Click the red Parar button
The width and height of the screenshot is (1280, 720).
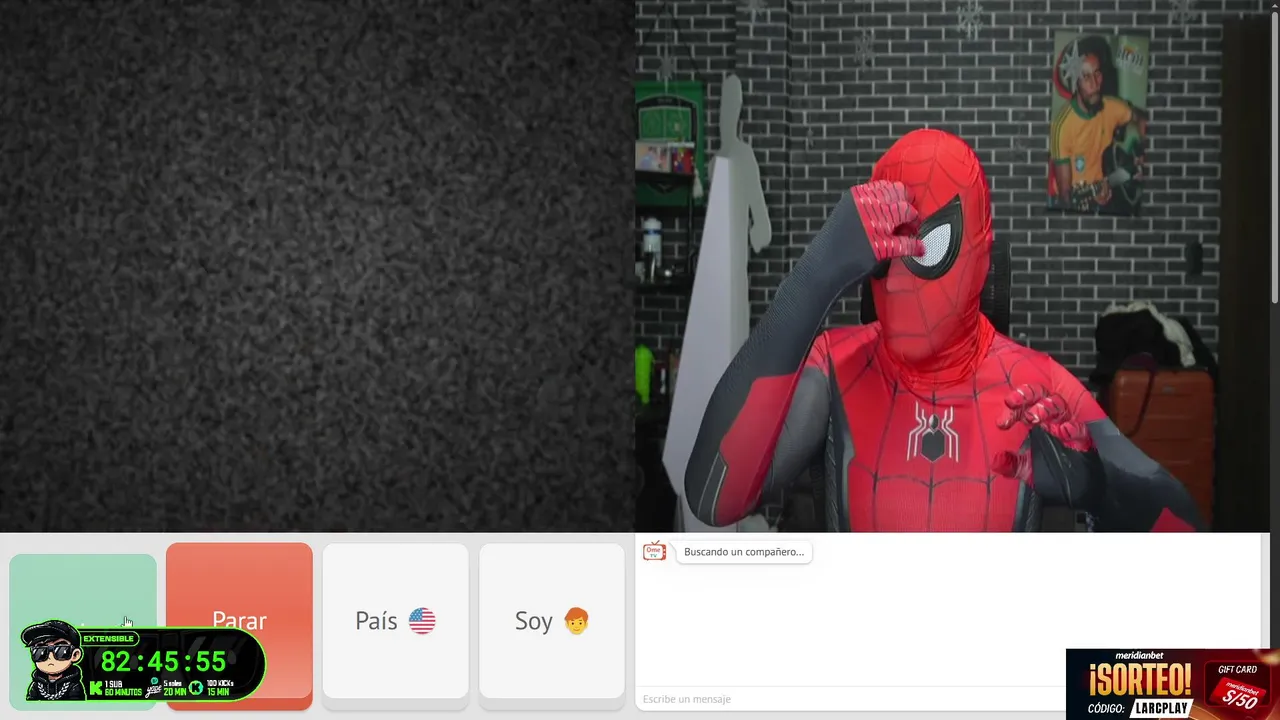pos(239,625)
